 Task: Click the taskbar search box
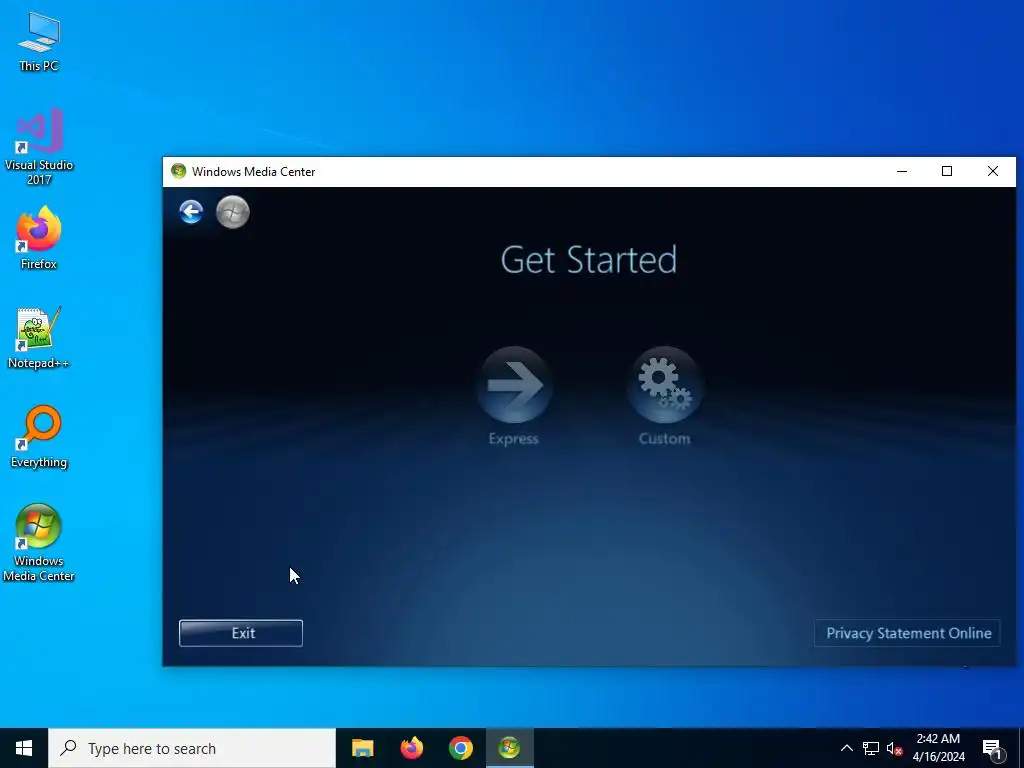(192, 748)
